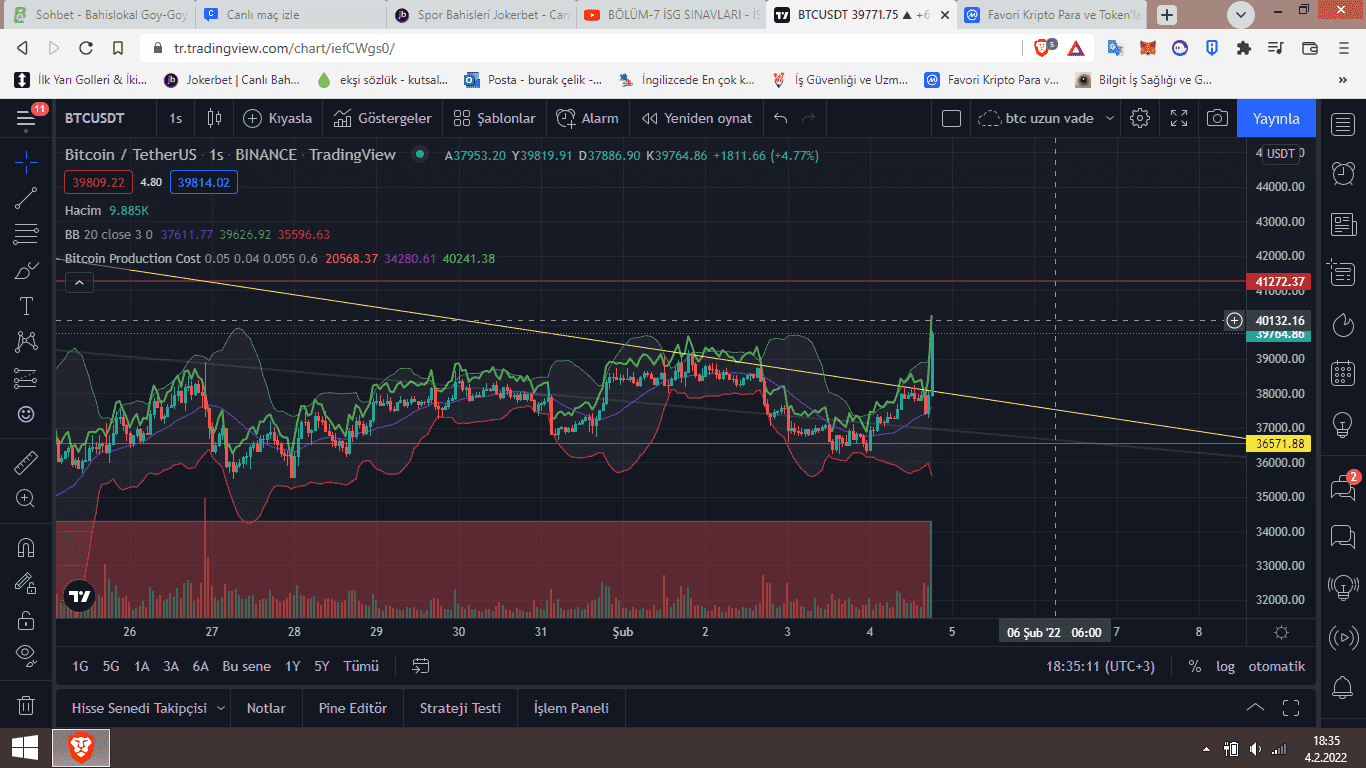Click the Yayınla publish button
This screenshot has width=1366, height=768.
1277,118
